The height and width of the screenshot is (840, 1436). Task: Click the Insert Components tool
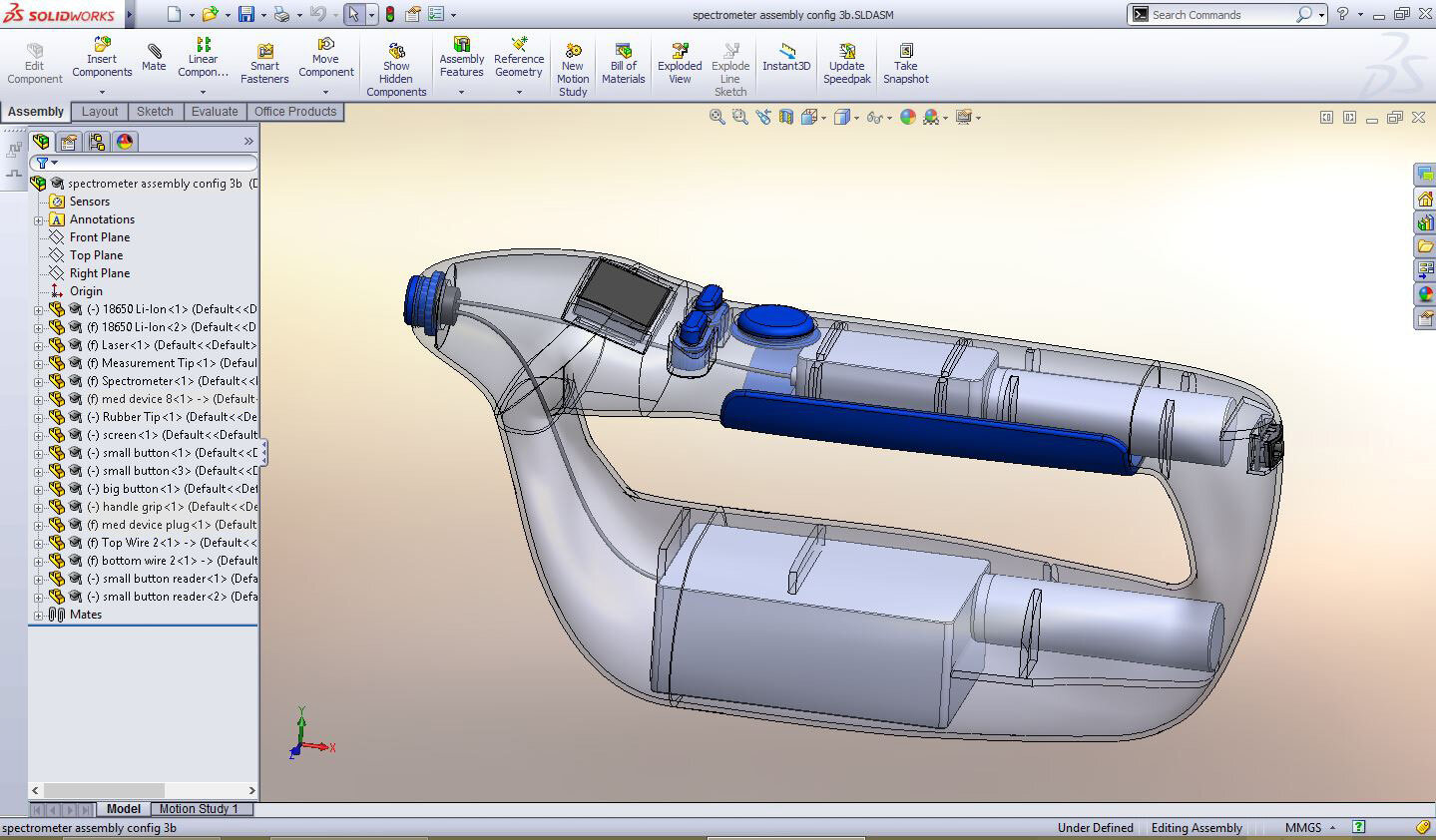(x=102, y=58)
